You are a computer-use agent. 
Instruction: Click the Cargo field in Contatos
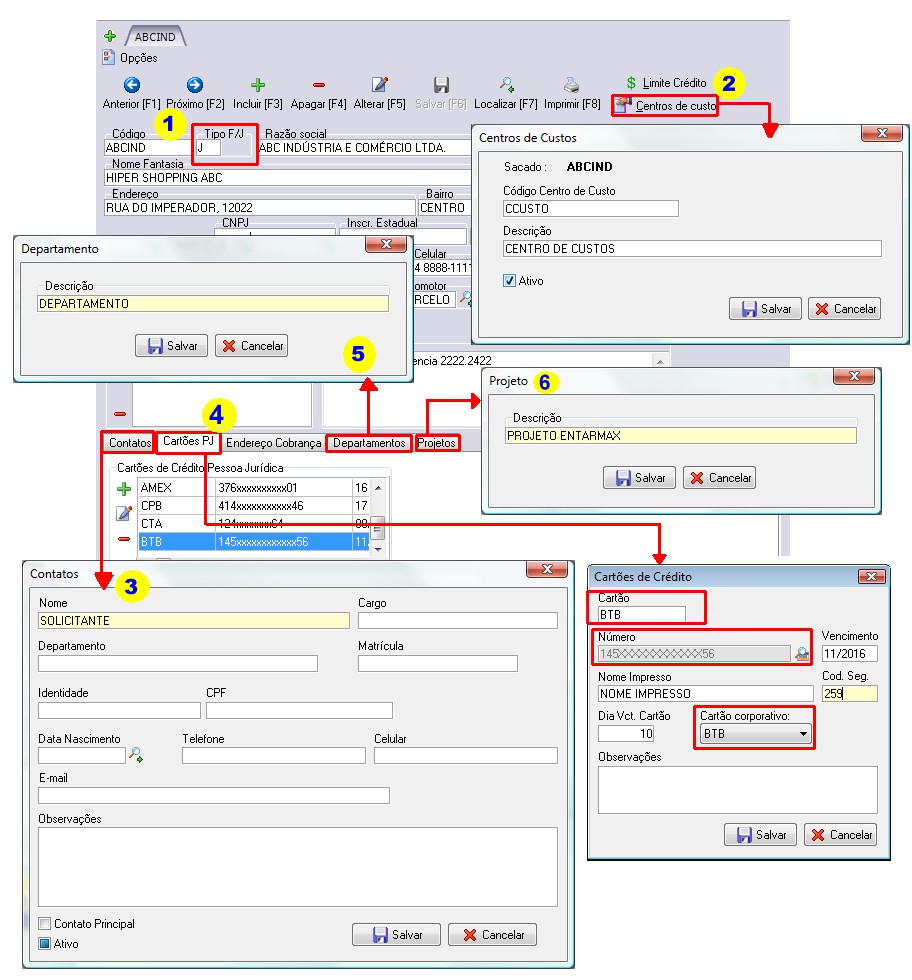[x=458, y=621]
